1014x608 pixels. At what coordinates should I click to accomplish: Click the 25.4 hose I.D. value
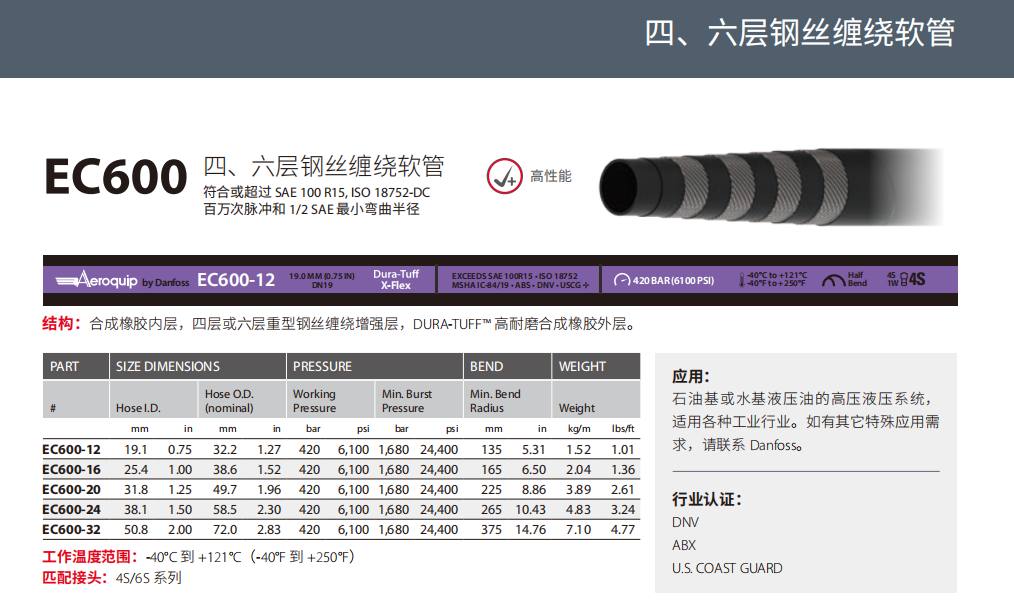point(136,470)
